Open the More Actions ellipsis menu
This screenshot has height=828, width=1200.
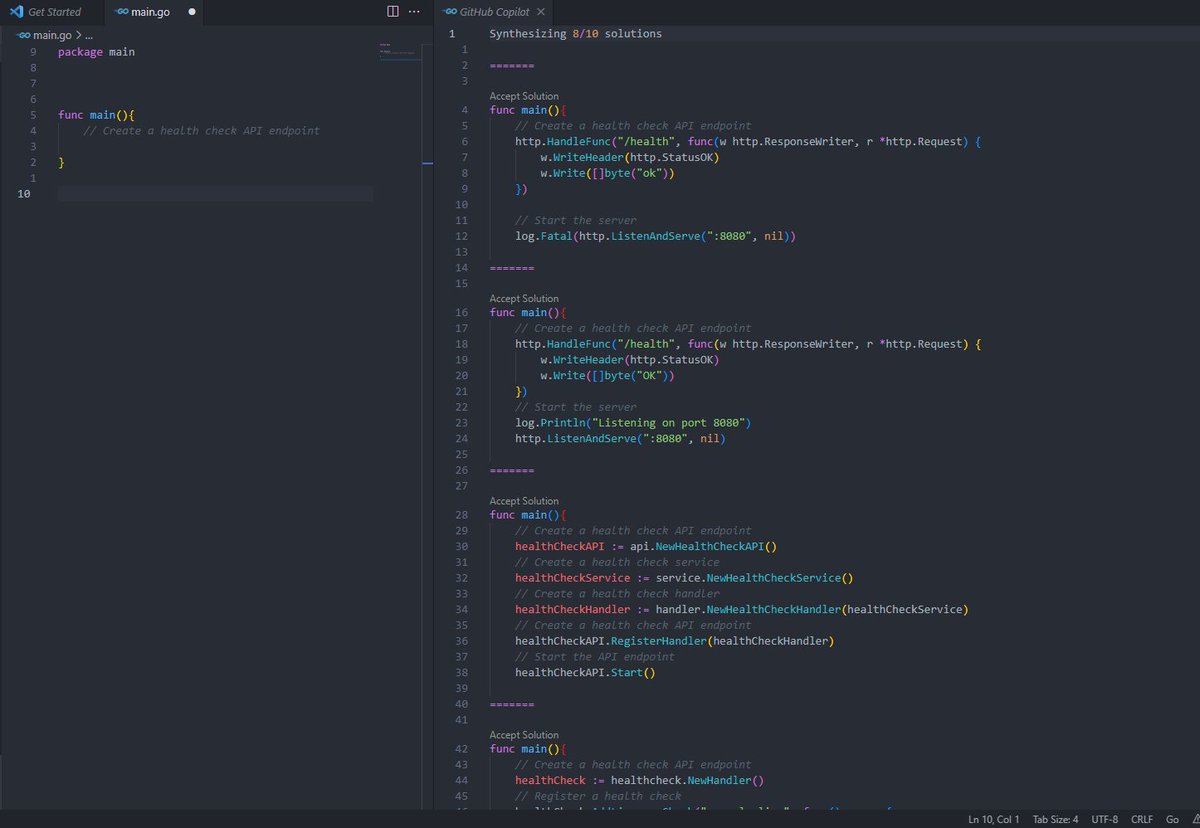click(415, 12)
